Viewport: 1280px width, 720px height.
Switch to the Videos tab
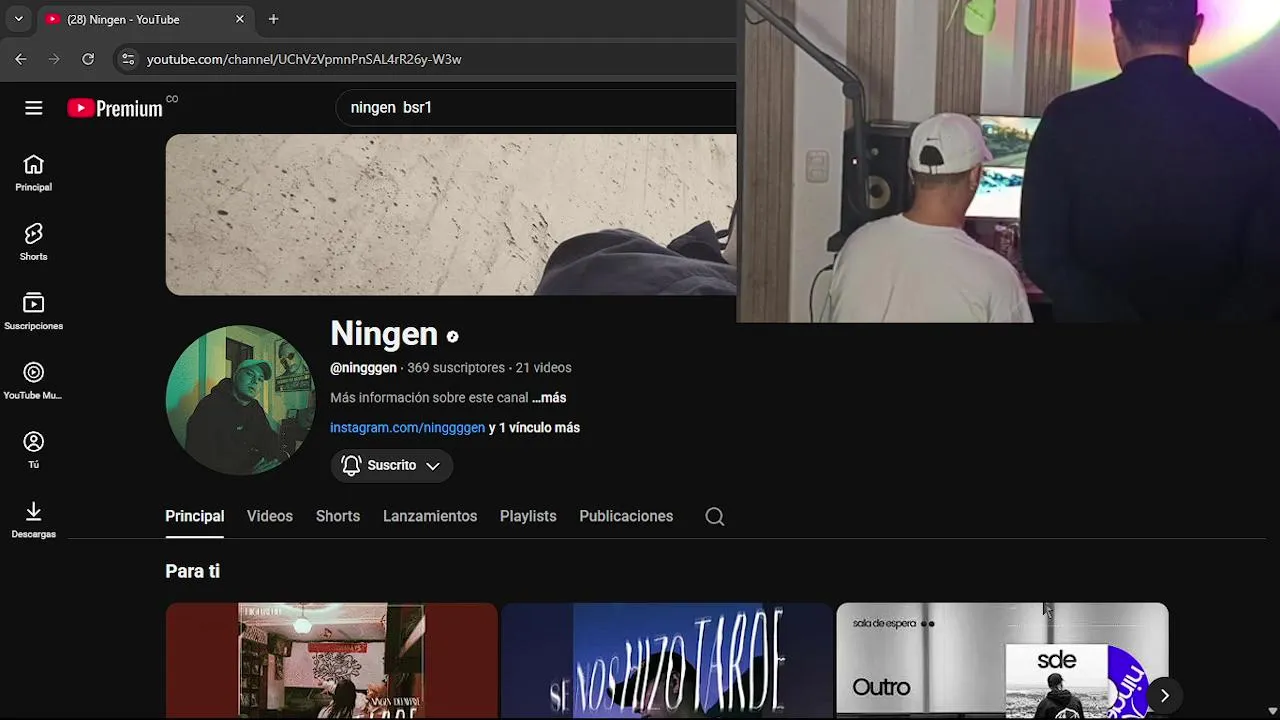270,516
